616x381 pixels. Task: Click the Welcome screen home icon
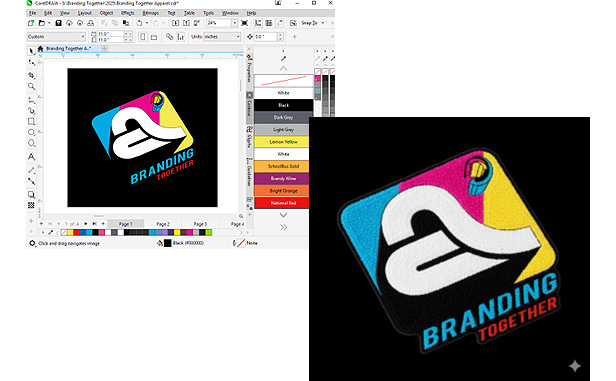[40, 49]
